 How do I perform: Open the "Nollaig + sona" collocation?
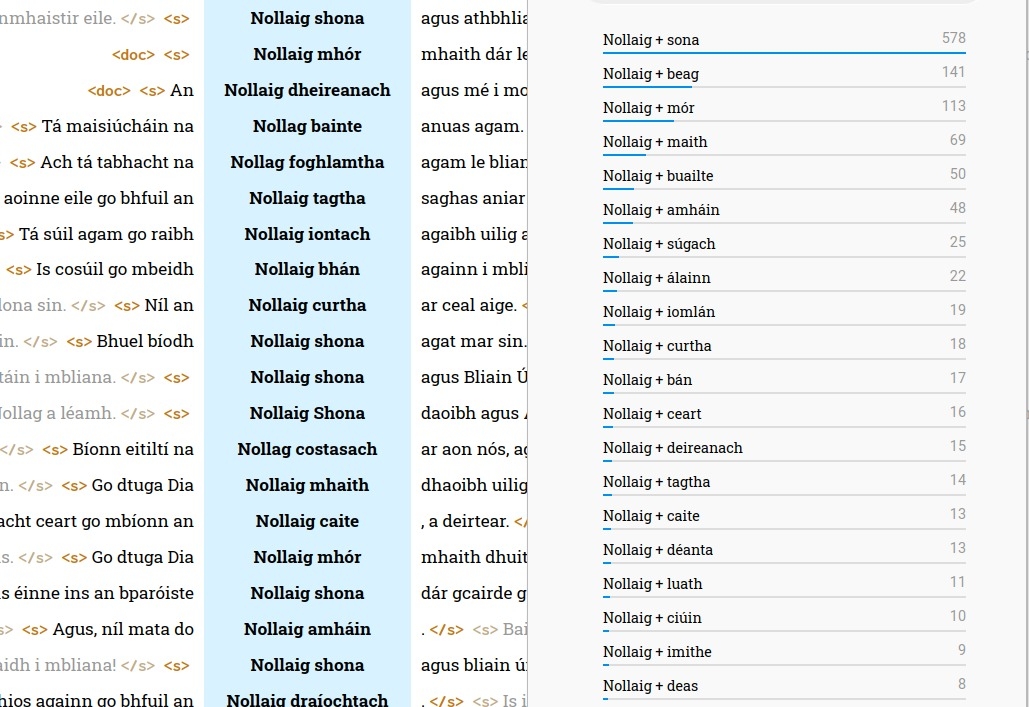tap(651, 40)
